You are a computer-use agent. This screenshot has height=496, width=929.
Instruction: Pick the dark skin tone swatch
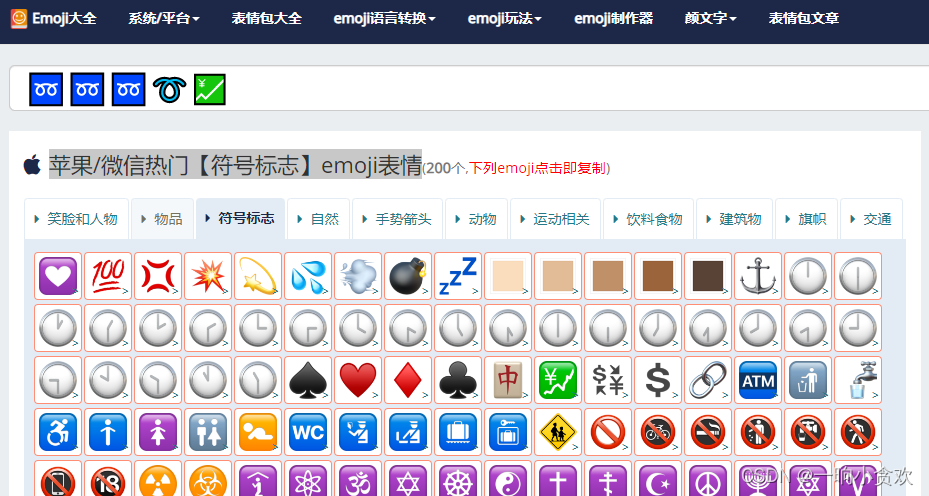tap(707, 276)
